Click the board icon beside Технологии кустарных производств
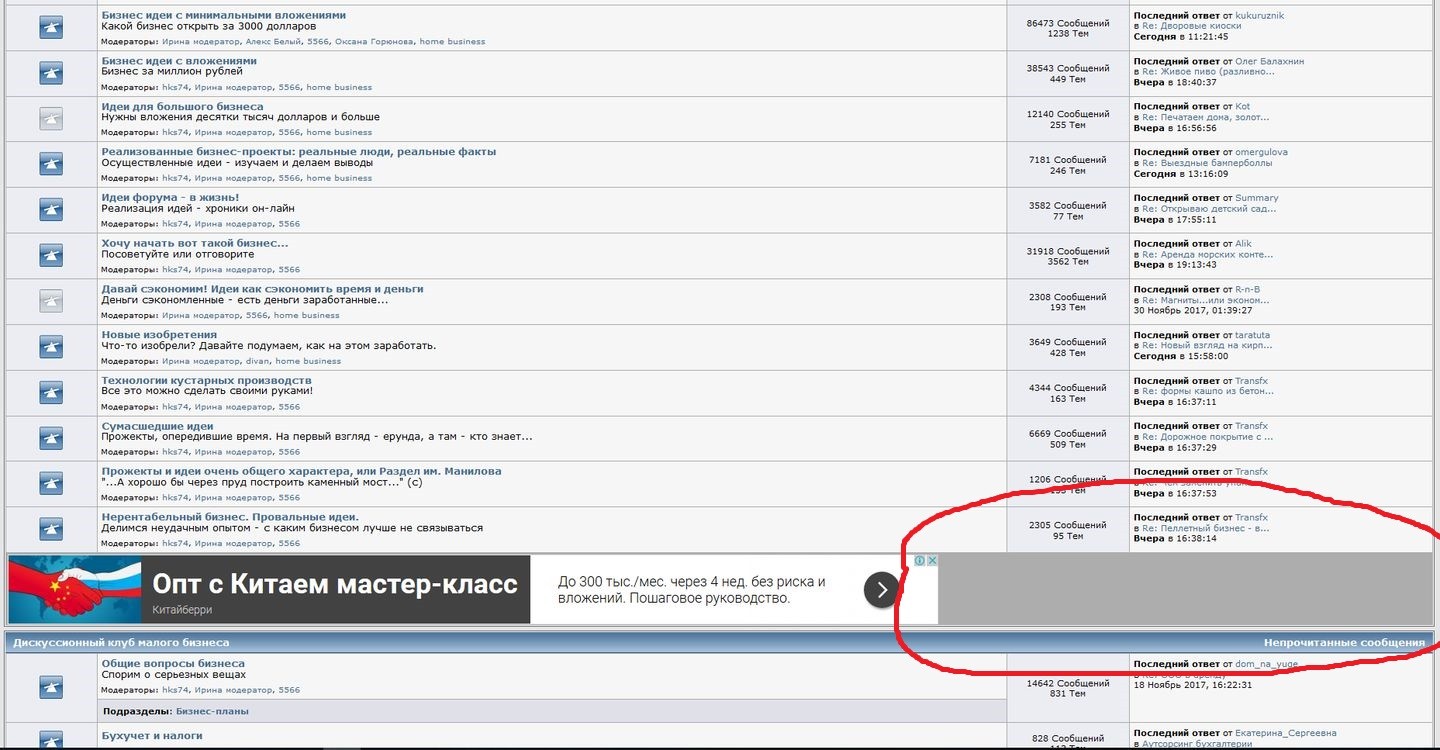The width and height of the screenshot is (1440, 750). 51,393
